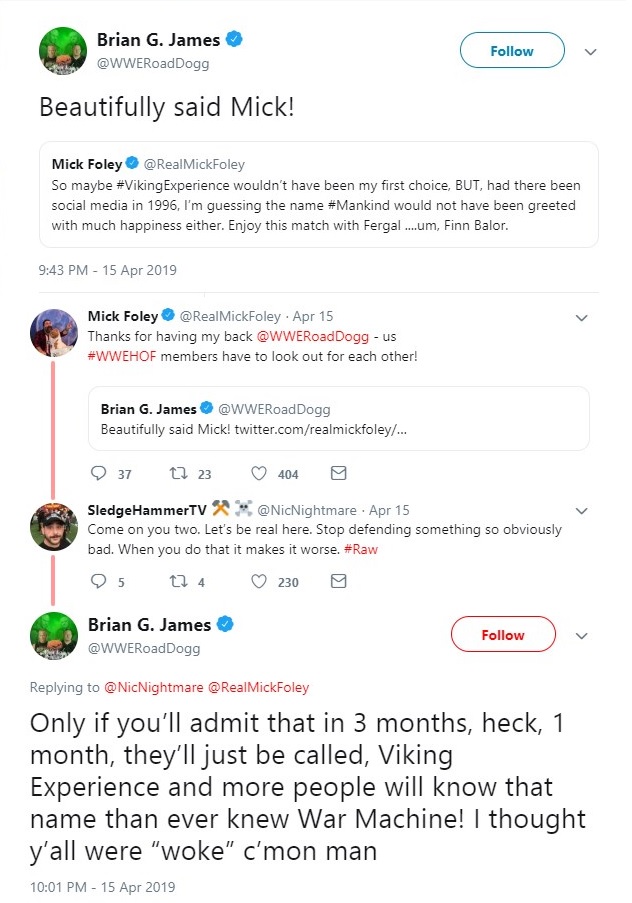
Task: View SledgeHammerTV's profile avatar
Action: (55, 526)
